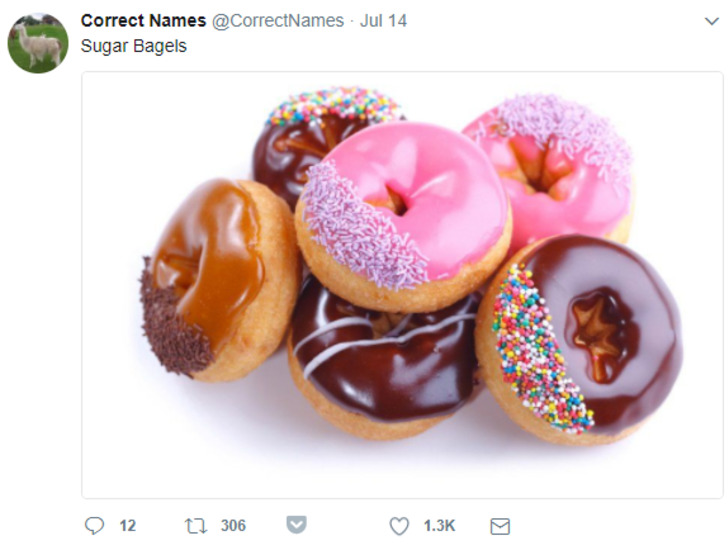Open the donut photo in the tweet

point(402,285)
